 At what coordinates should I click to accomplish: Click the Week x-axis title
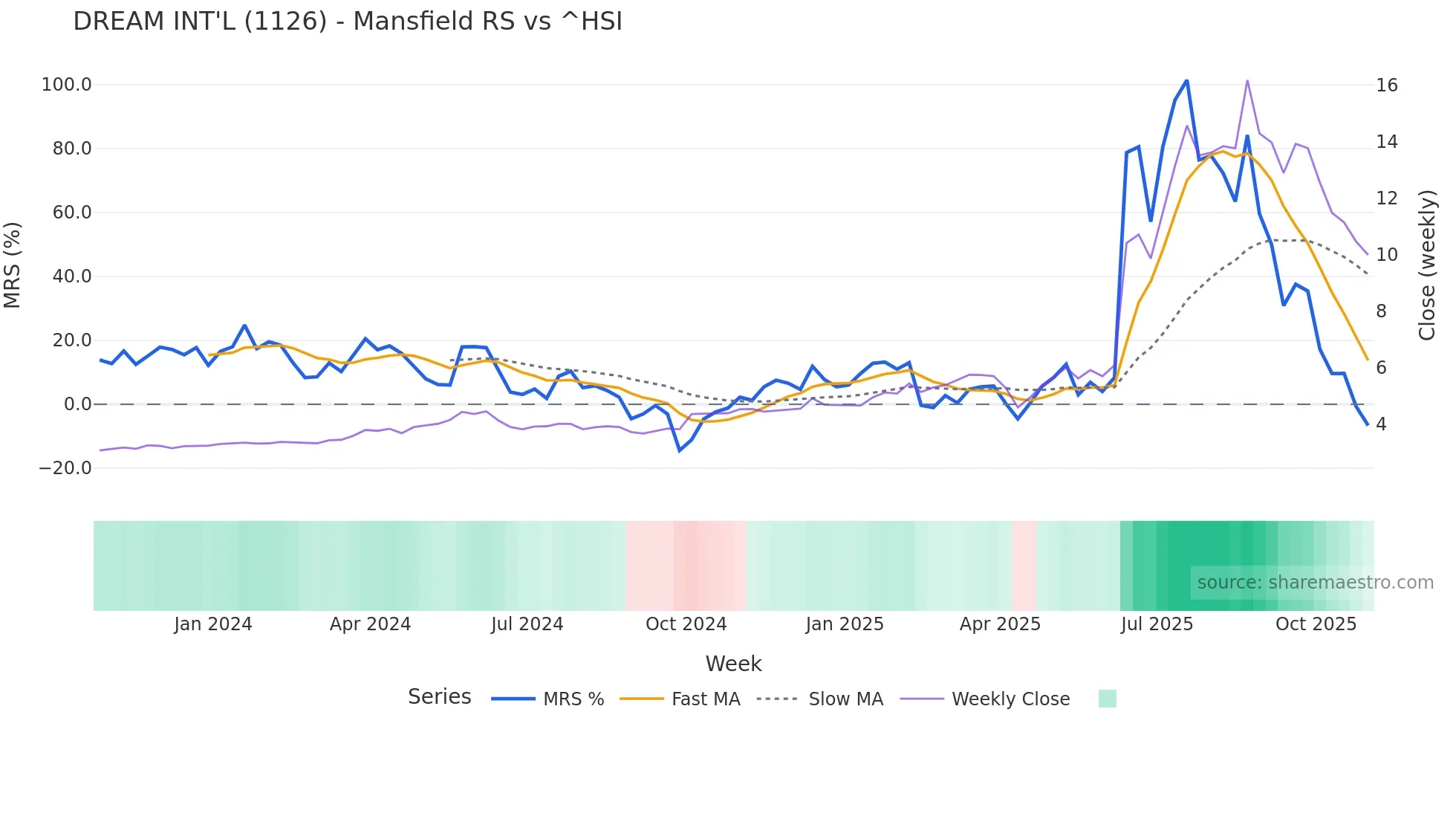tap(734, 664)
